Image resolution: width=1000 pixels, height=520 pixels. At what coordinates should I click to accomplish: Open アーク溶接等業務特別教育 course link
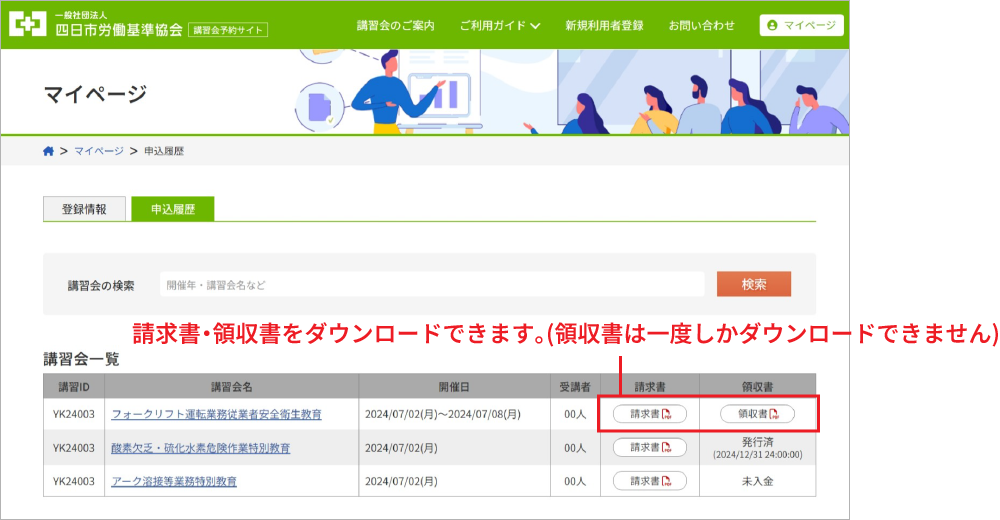pos(174,481)
